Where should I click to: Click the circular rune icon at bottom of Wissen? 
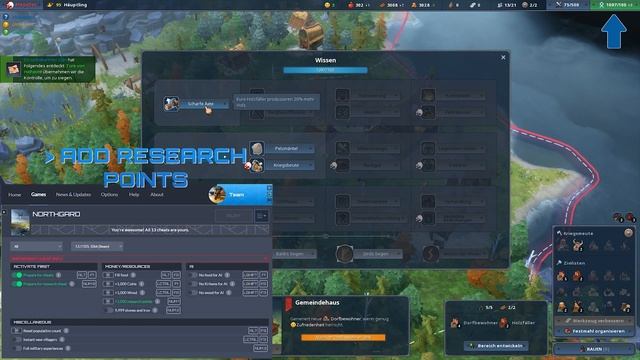pos(344,254)
